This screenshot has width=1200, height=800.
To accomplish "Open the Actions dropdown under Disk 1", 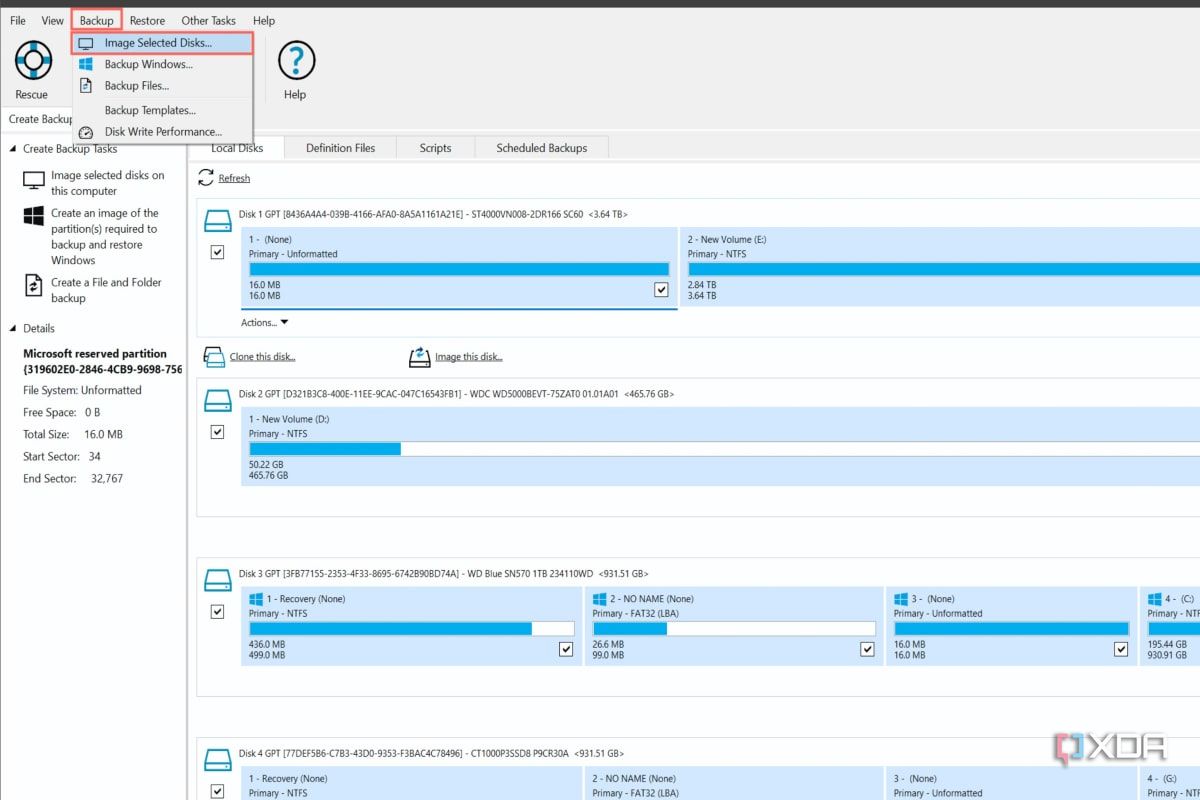I will [x=265, y=323].
